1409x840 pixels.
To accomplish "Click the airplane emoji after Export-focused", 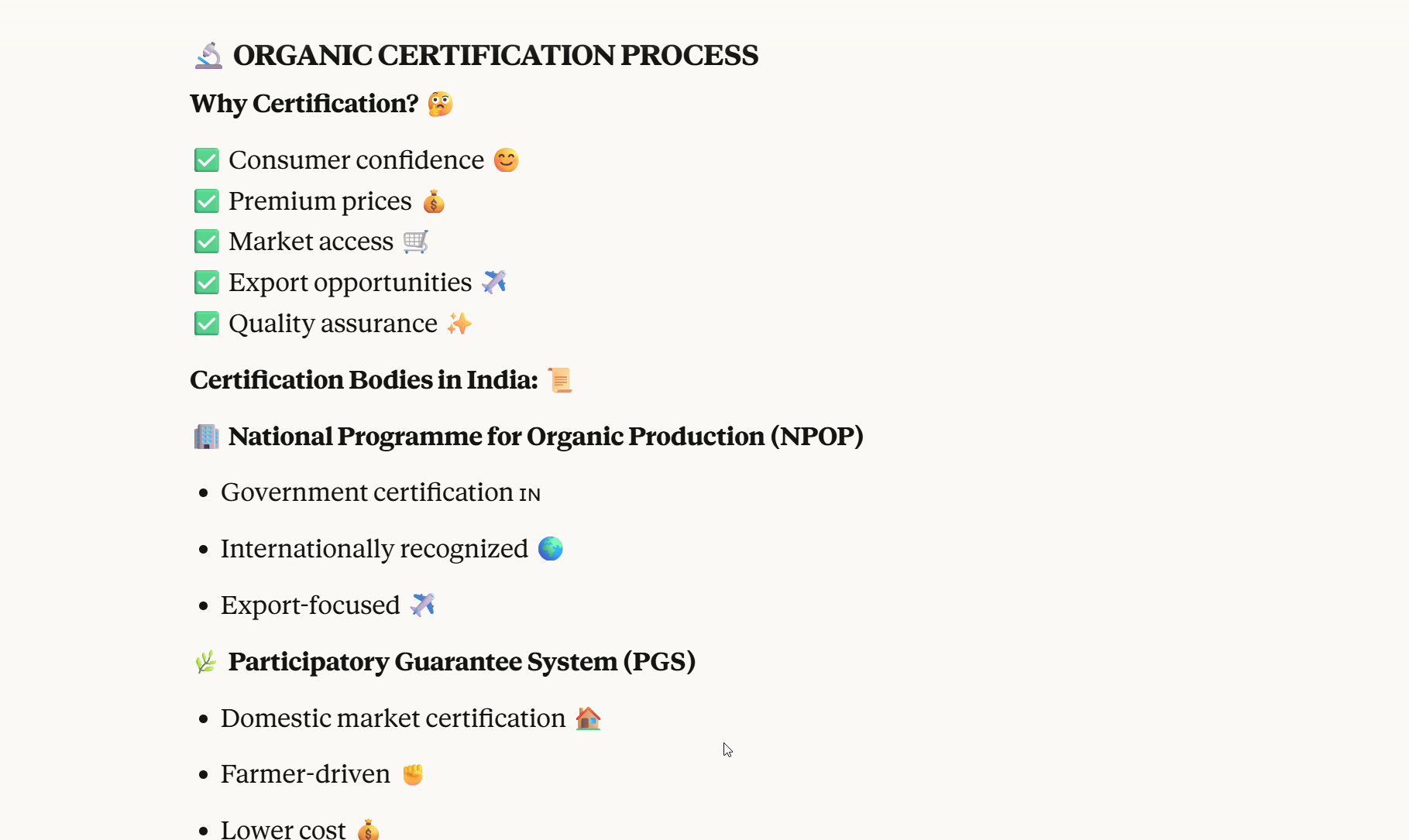I will [x=423, y=605].
